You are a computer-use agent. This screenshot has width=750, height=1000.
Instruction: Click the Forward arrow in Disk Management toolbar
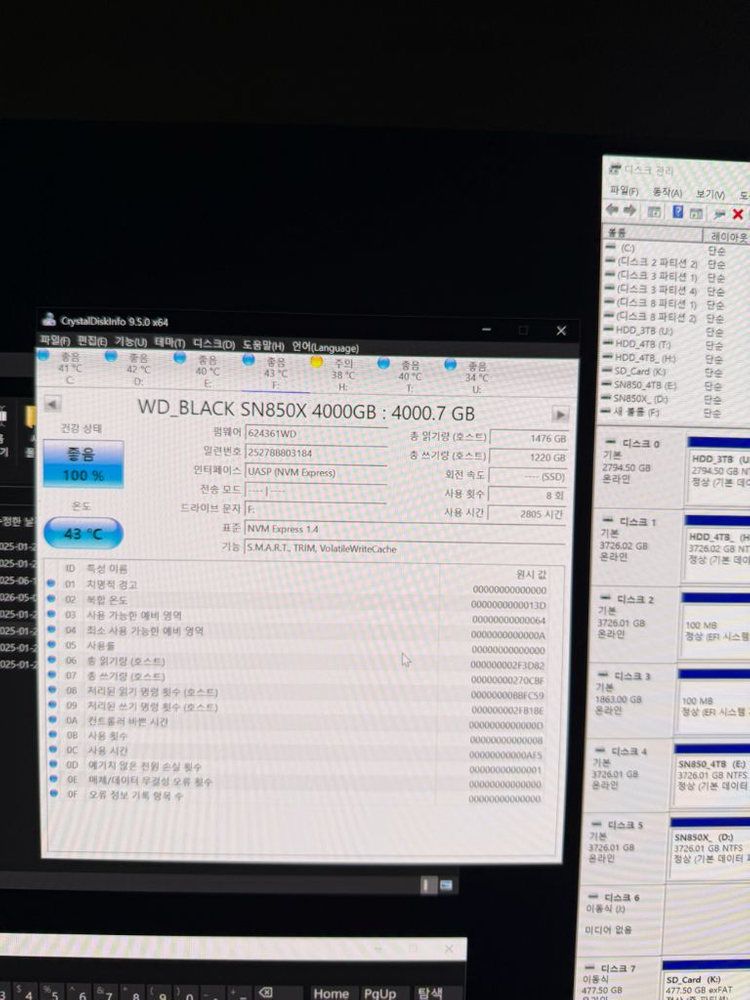[629, 210]
